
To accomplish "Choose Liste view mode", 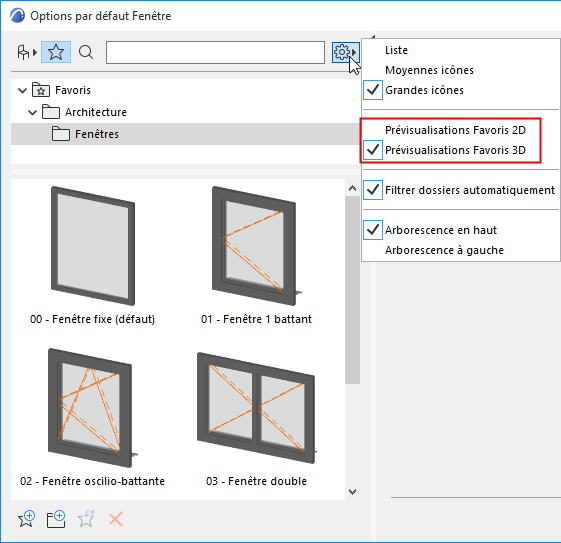I will [x=396, y=50].
